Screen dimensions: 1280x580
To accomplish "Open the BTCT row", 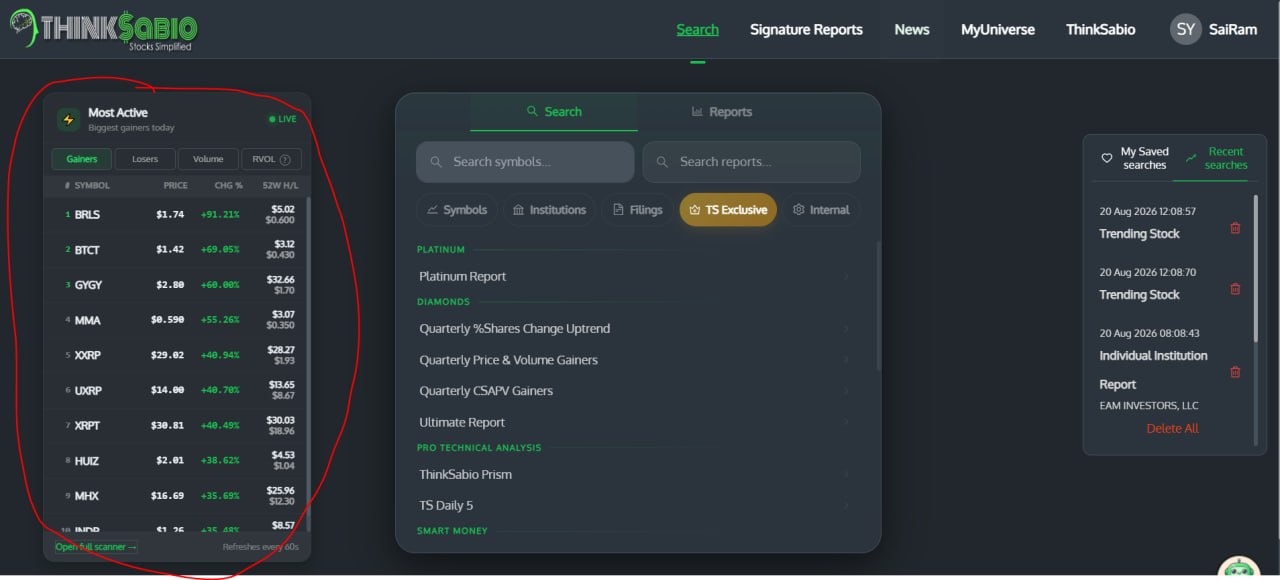I will point(176,249).
